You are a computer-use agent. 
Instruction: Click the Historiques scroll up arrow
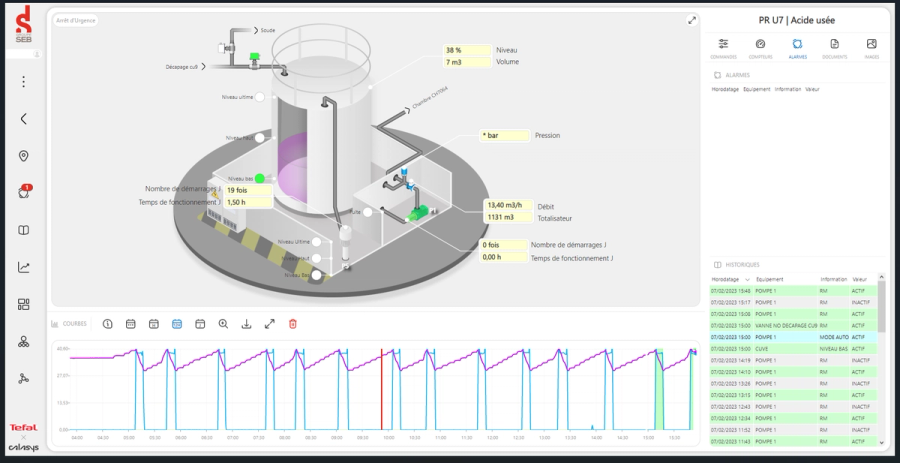(882, 277)
